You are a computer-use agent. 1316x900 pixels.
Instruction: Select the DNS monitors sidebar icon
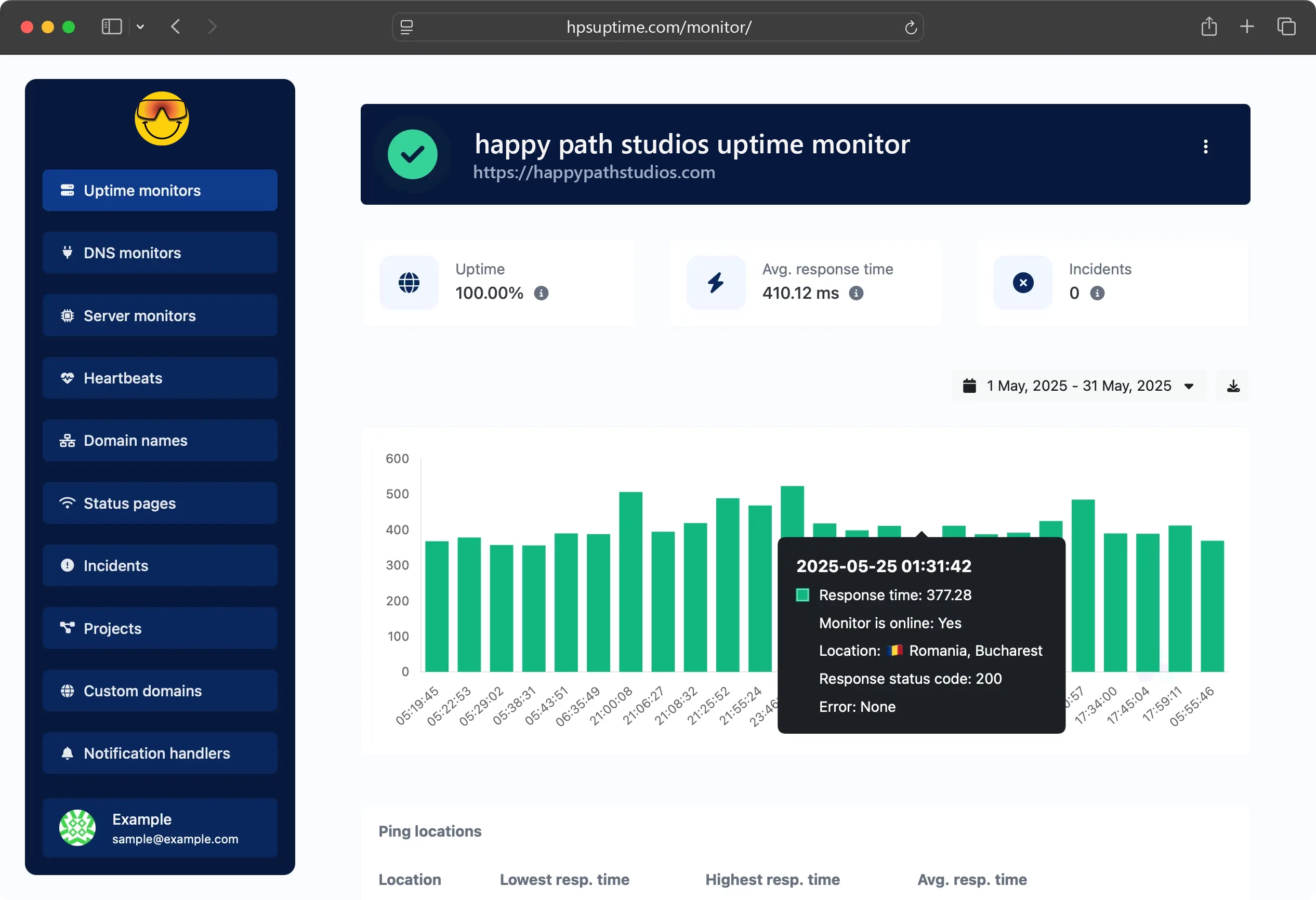click(x=68, y=253)
